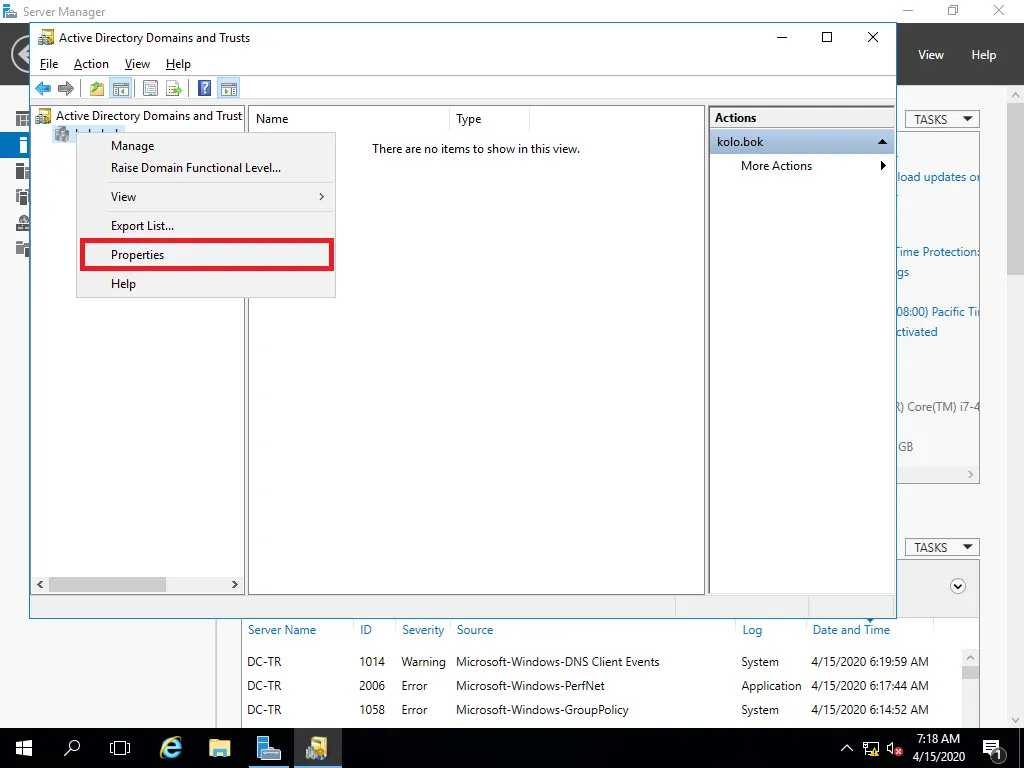This screenshot has width=1024, height=768.
Task: Toggle the Show/Hide Action Pane toolbar icon
Action: [229, 88]
